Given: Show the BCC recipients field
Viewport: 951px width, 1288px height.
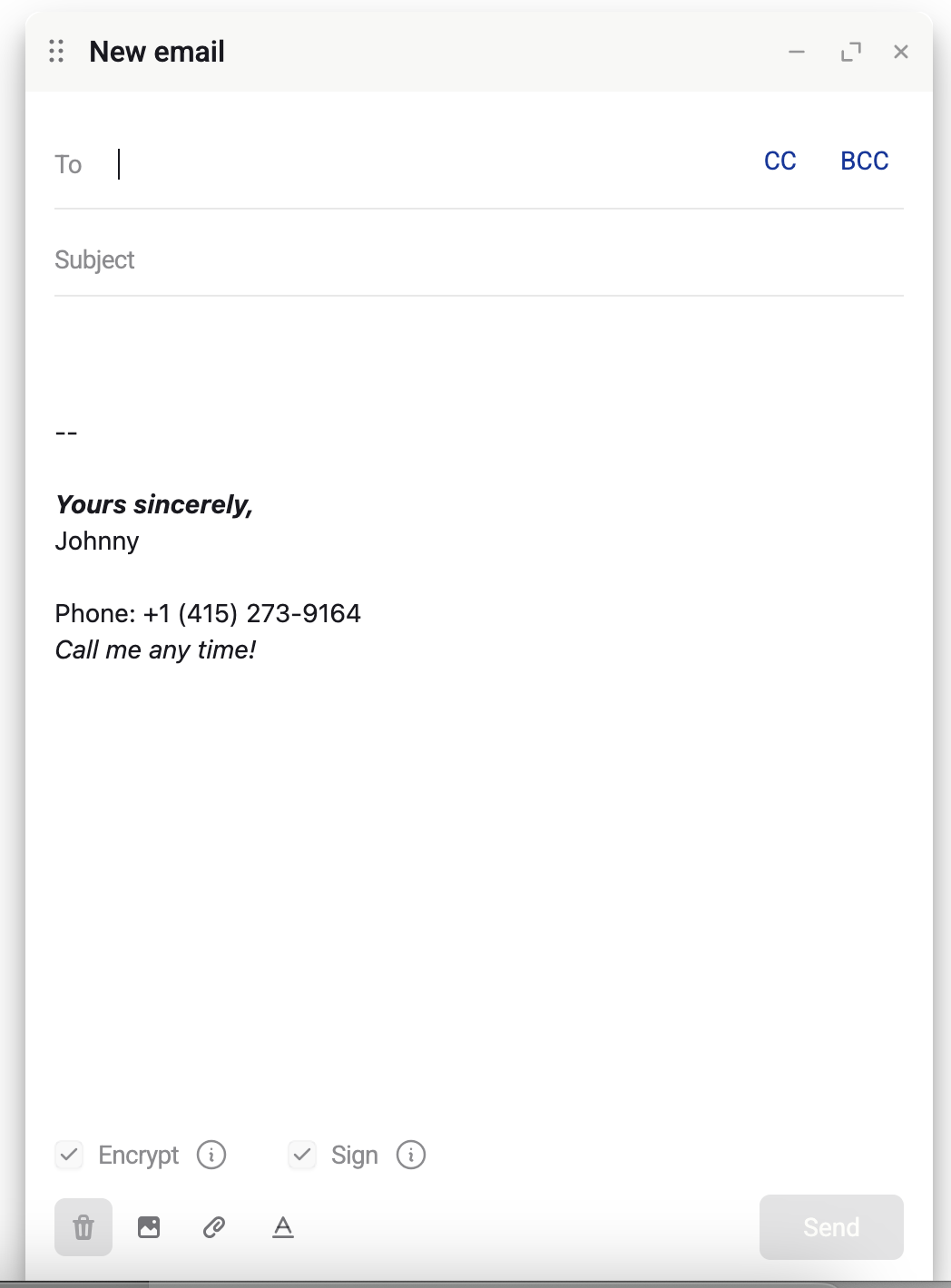Looking at the screenshot, I should click(865, 161).
